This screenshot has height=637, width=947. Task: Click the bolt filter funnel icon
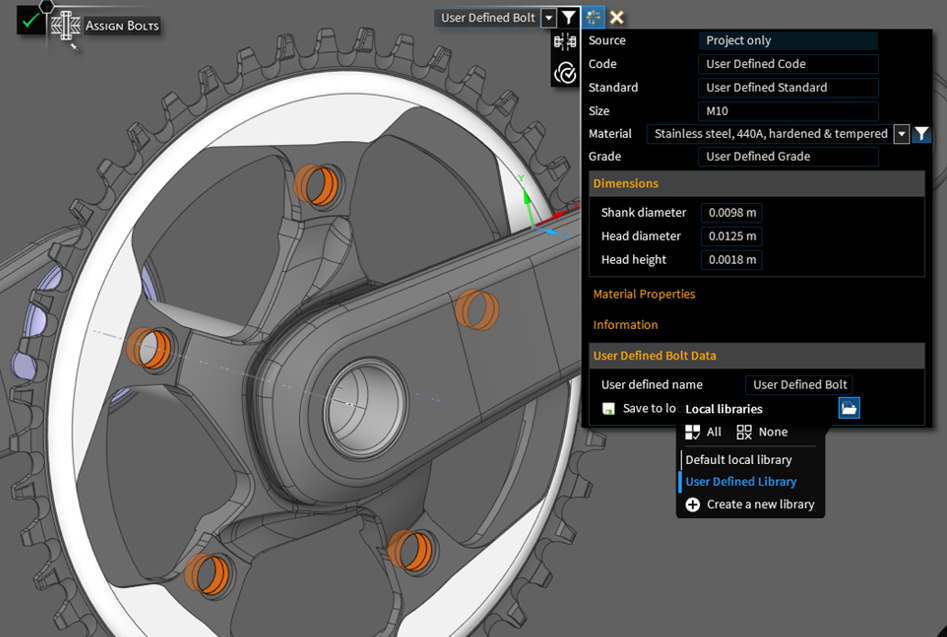(569, 17)
